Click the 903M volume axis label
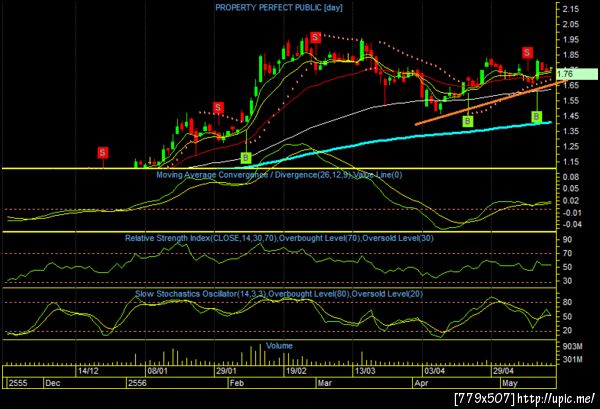Viewport: 600px width, 409px height. (x=573, y=347)
